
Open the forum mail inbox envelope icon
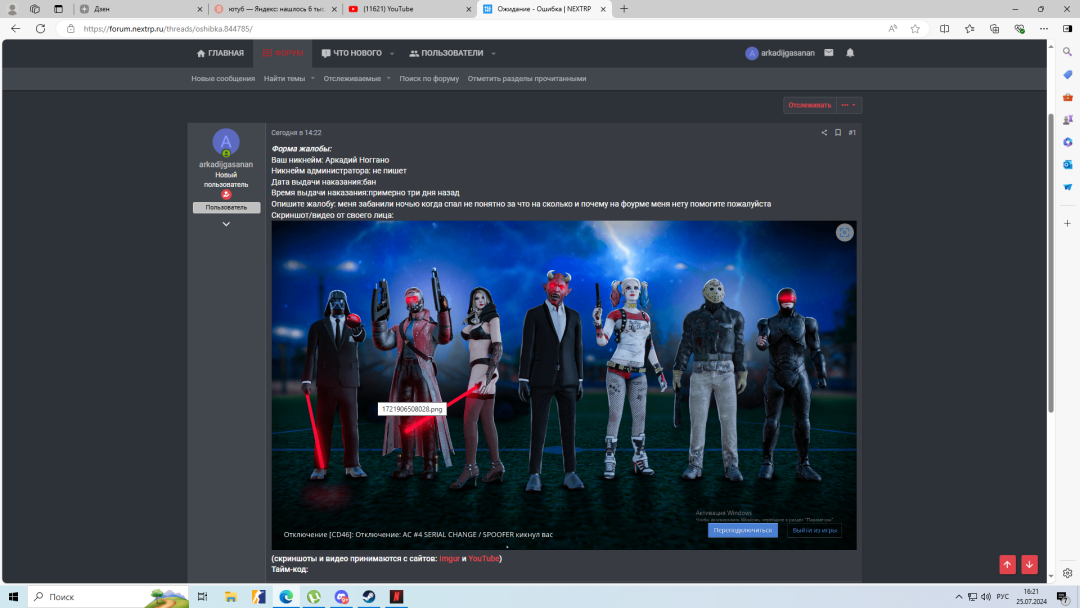[829, 53]
